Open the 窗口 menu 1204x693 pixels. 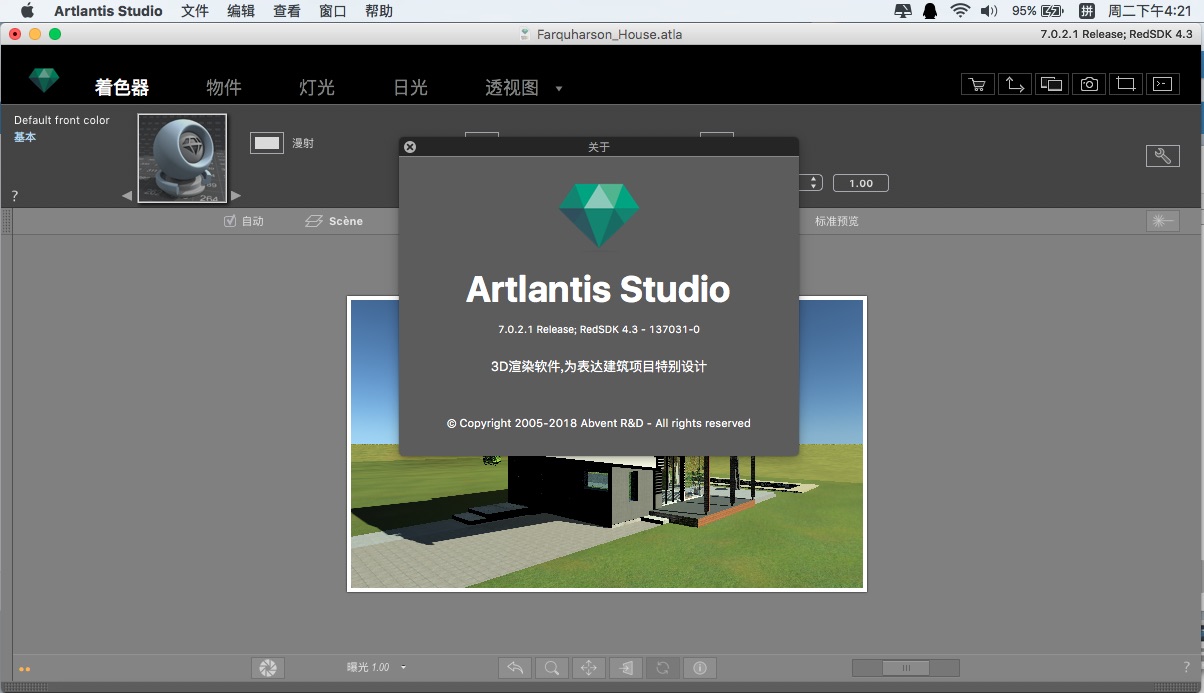click(333, 11)
